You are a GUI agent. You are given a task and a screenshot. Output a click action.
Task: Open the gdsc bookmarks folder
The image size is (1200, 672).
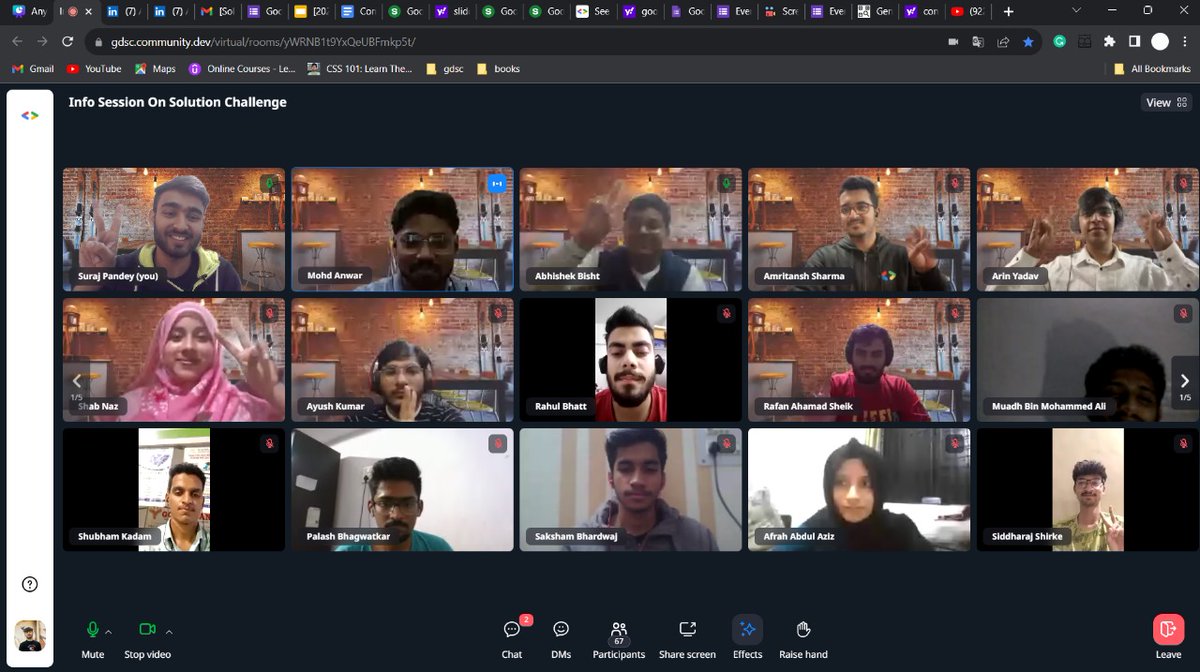[x=445, y=69]
